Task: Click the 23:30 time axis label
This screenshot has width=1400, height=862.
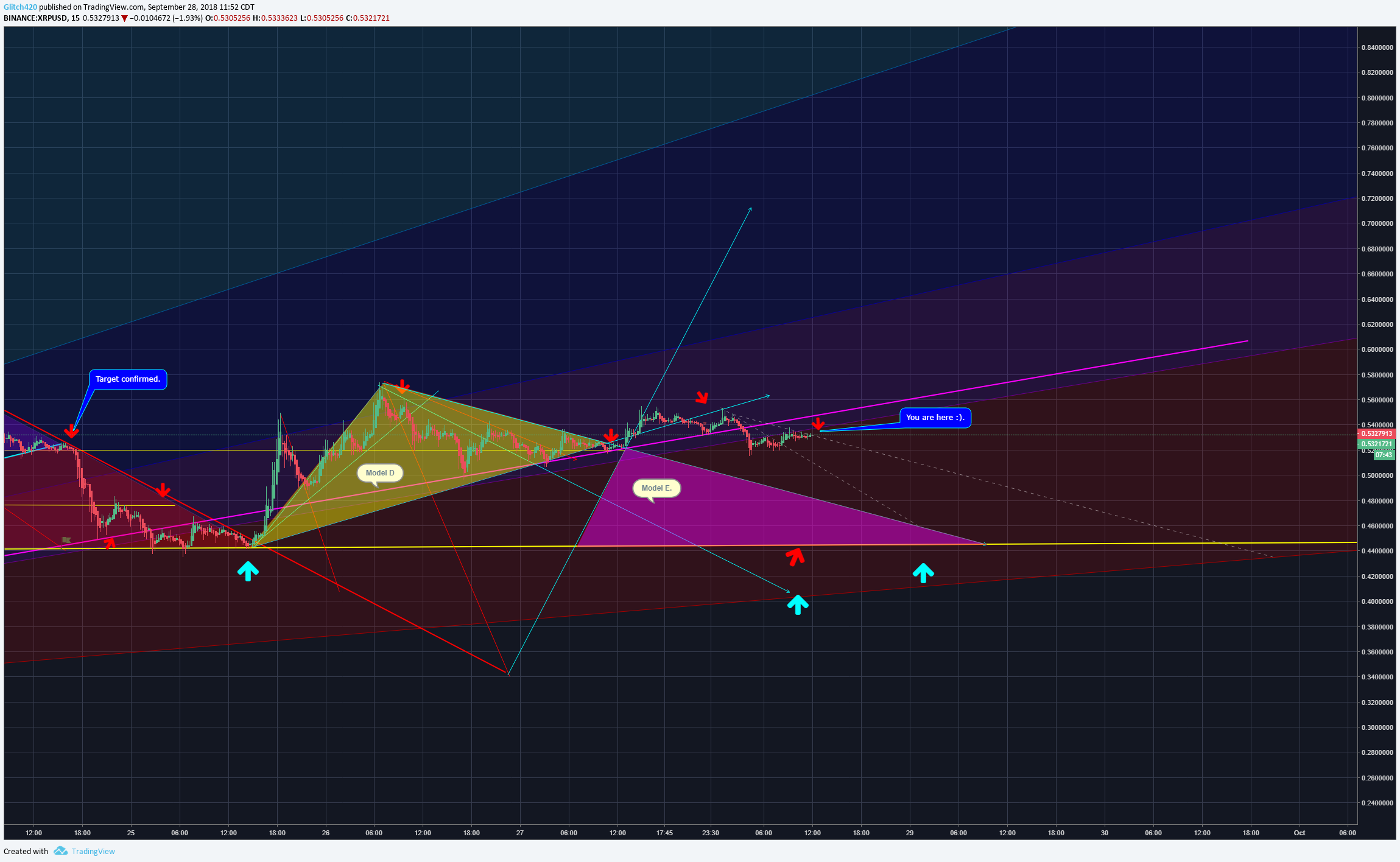Action: pyautogui.click(x=711, y=833)
